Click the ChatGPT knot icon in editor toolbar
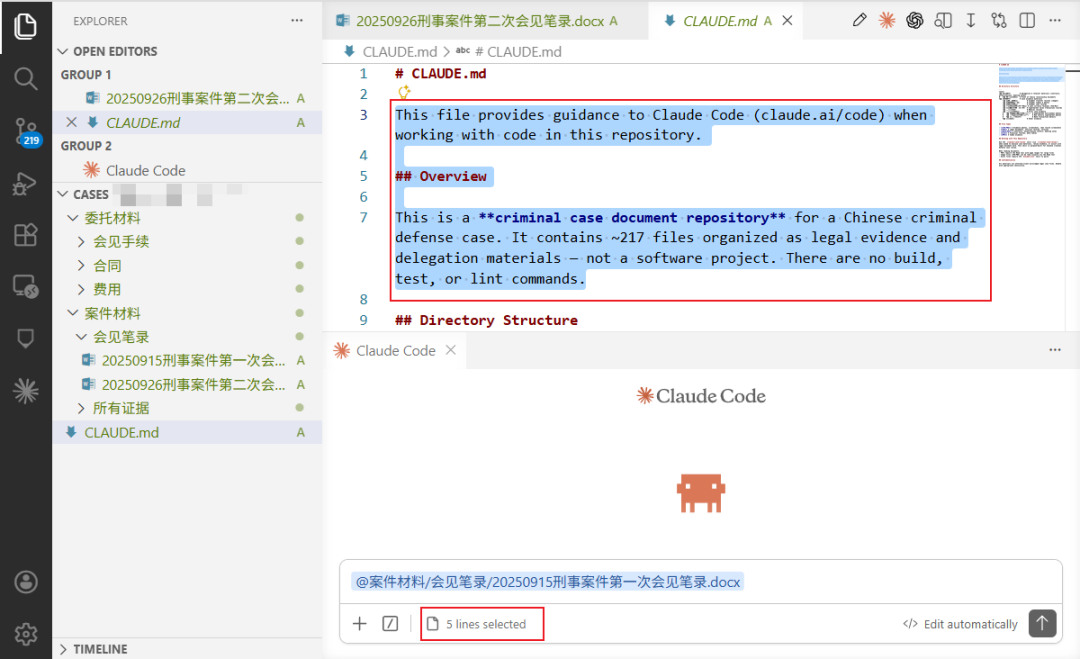Image resolution: width=1080 pixels, height=659 pixels. (915, 21)
